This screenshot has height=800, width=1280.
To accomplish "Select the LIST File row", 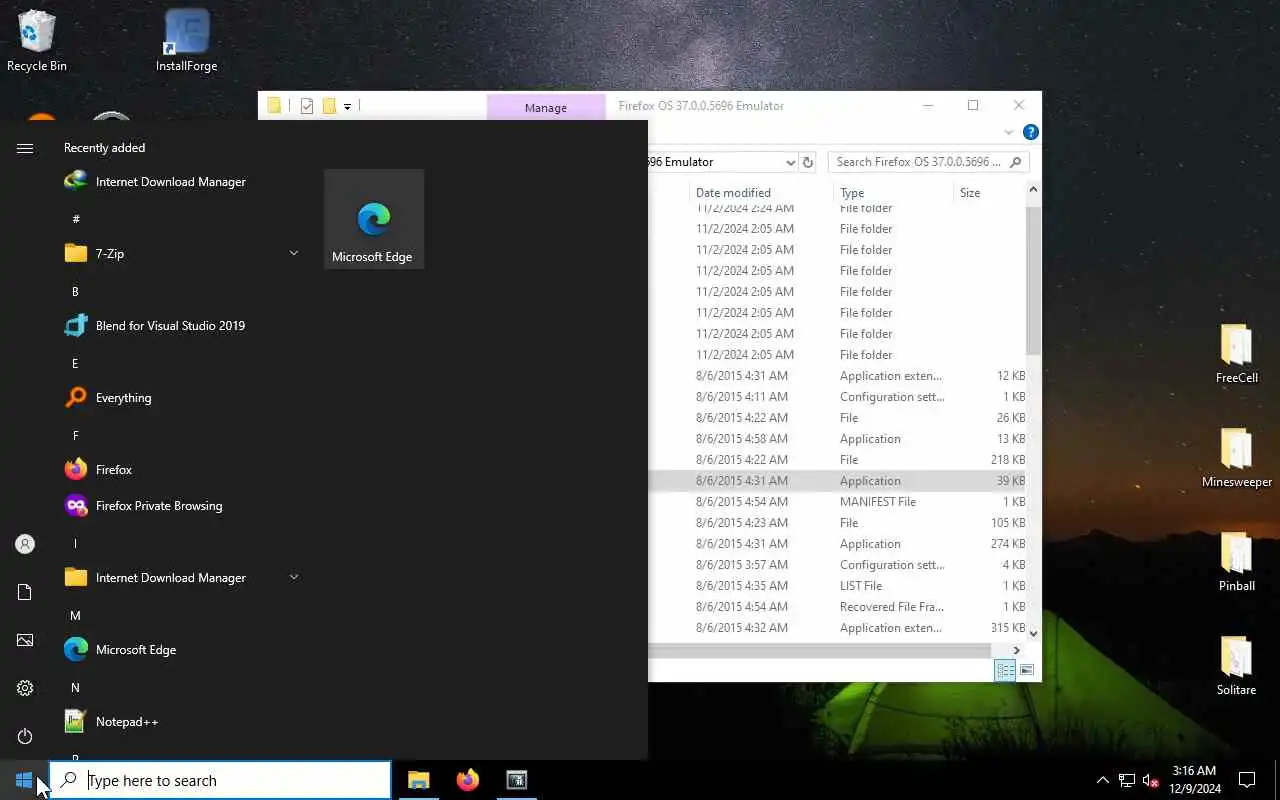I will (837, 586).
